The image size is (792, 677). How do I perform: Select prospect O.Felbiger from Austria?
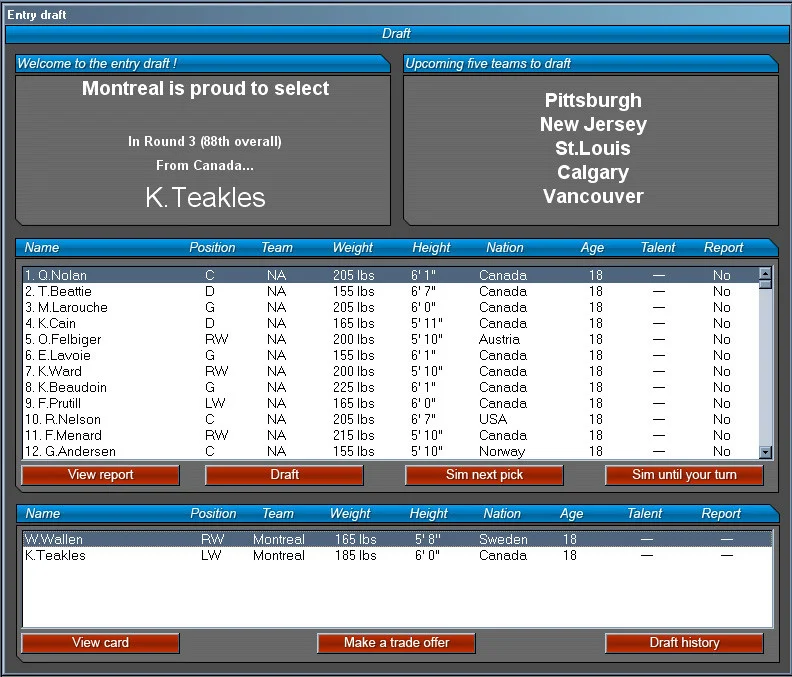coord(390,340)
